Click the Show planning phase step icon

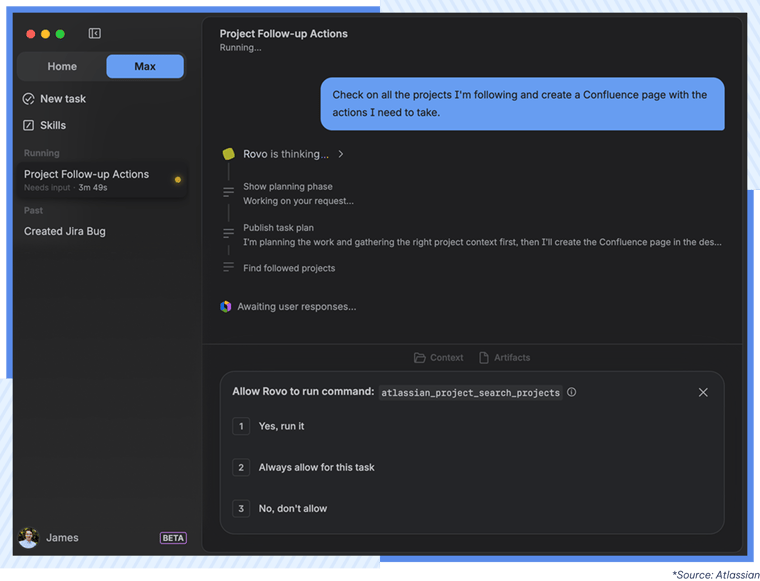228,192
